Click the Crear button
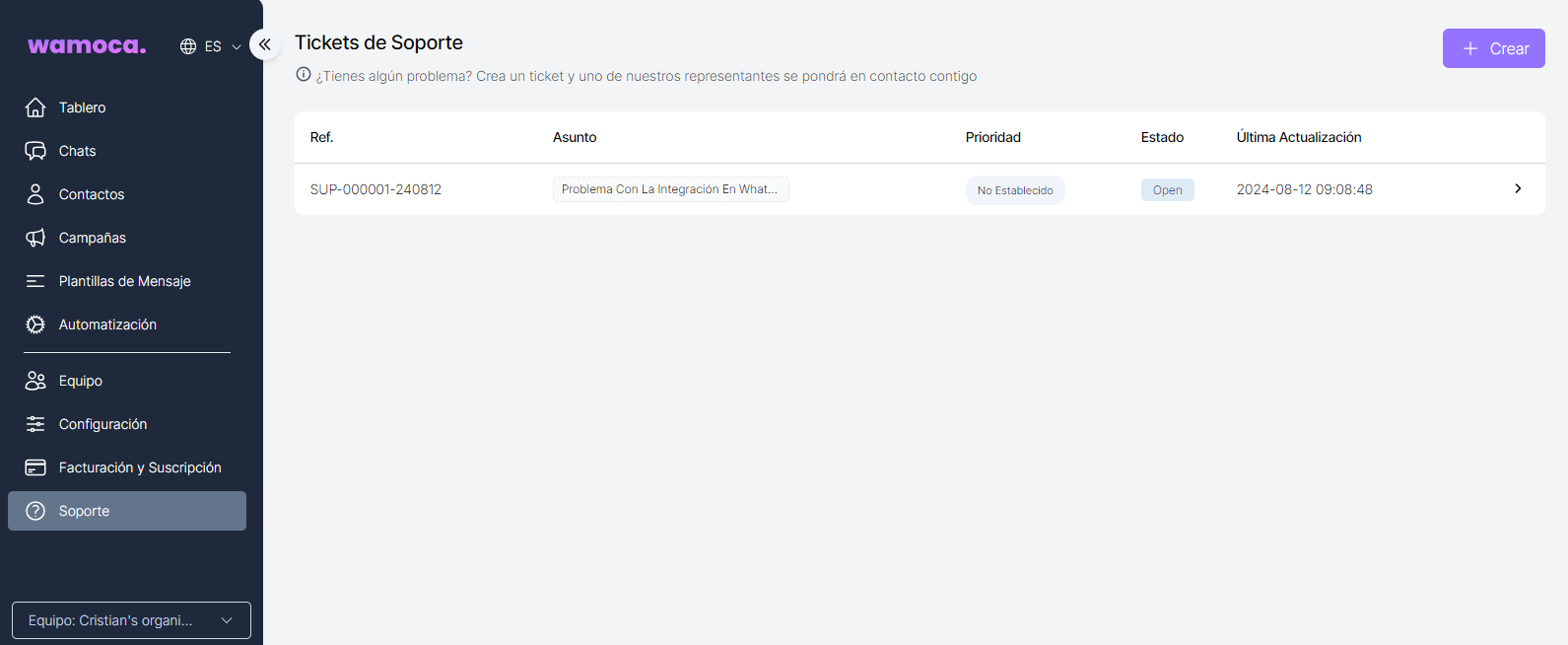This screenshot has height=645, width=1568. [x=1493, y=48]
